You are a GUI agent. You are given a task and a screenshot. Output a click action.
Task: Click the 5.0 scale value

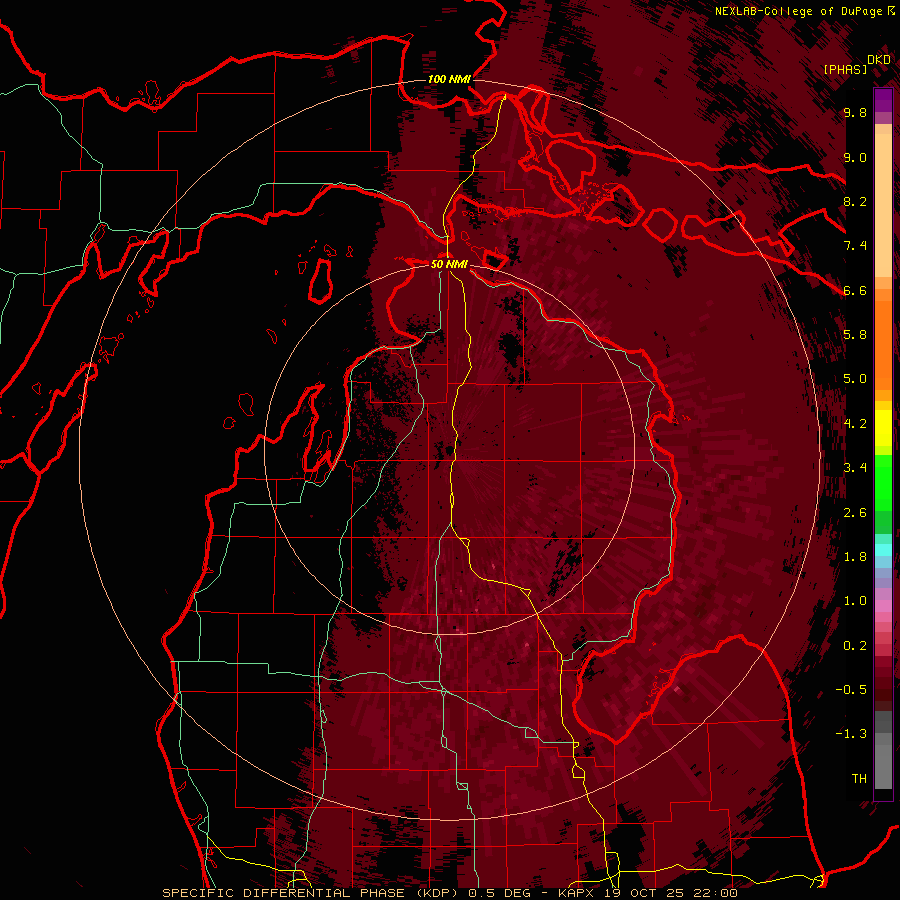tap(855, 379)
